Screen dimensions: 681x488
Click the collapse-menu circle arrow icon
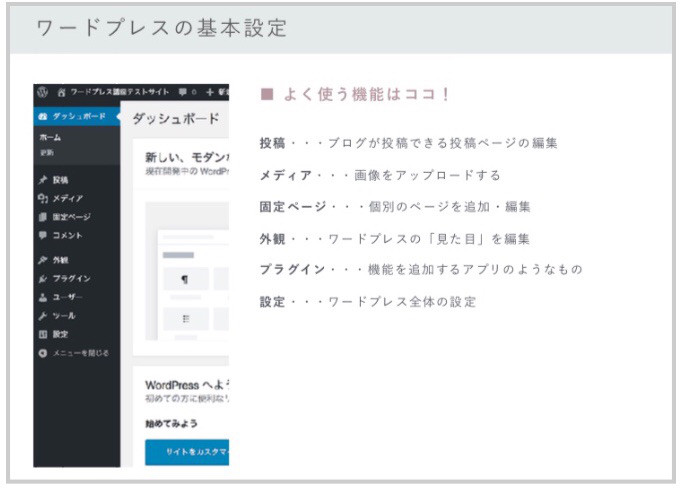pyautogui.click(x=43, y=353)
